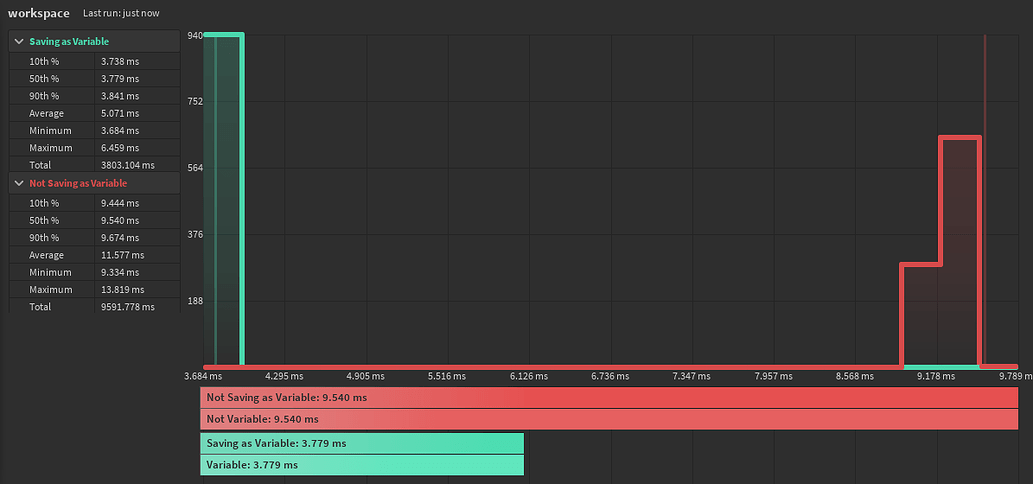Click the green Variable: 3.779 ms bar

pyautogui.click(x=362, y=465)
